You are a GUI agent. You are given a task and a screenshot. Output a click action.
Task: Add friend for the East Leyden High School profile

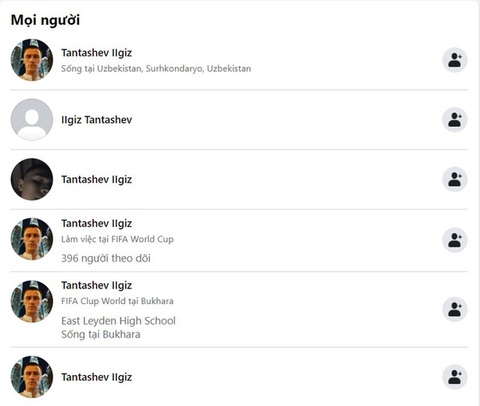[455, 309]
